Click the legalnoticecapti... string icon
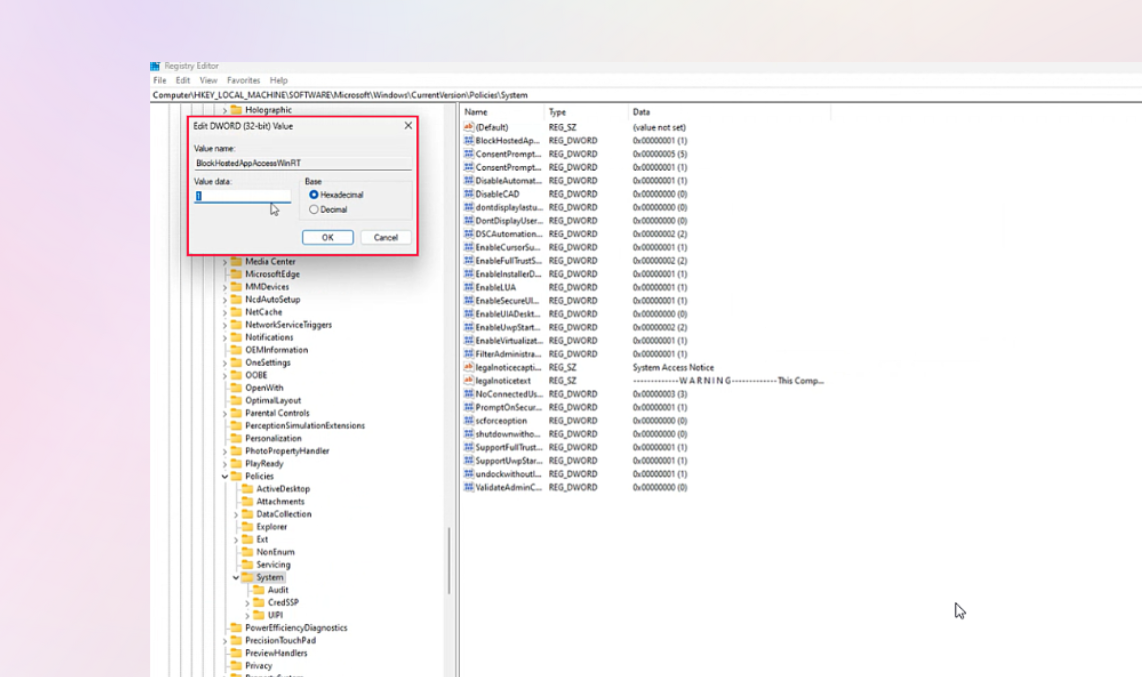Viewport: 1142px width, 677px height. pyautogui.click(x=468, y=367)
